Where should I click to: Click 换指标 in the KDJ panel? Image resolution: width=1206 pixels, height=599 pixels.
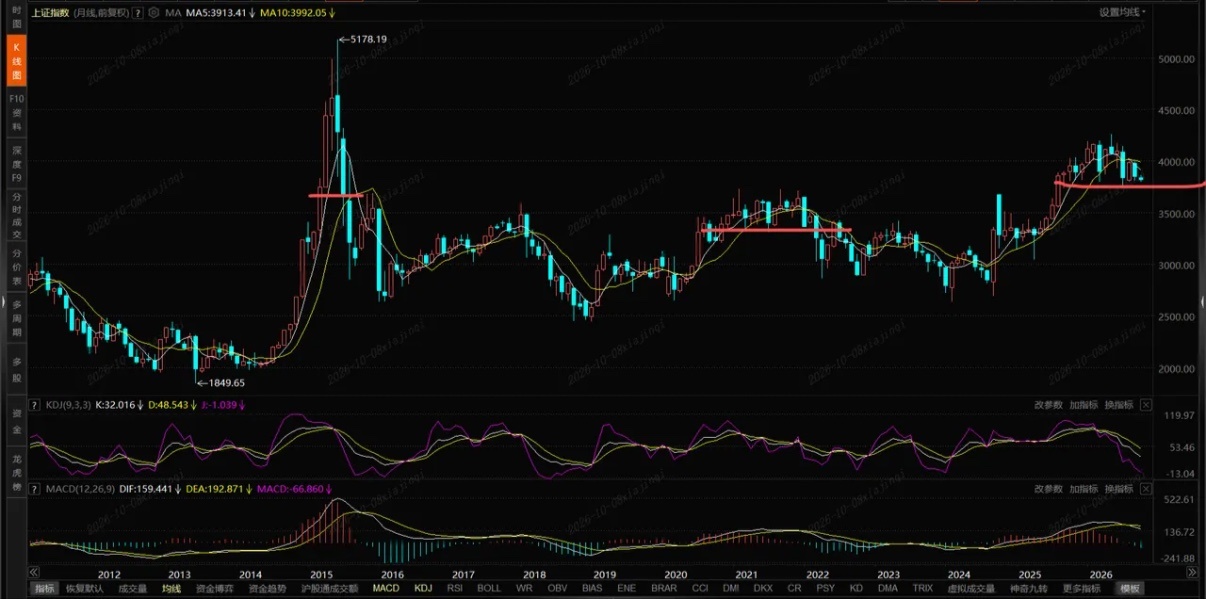(x=1118, y=405)
